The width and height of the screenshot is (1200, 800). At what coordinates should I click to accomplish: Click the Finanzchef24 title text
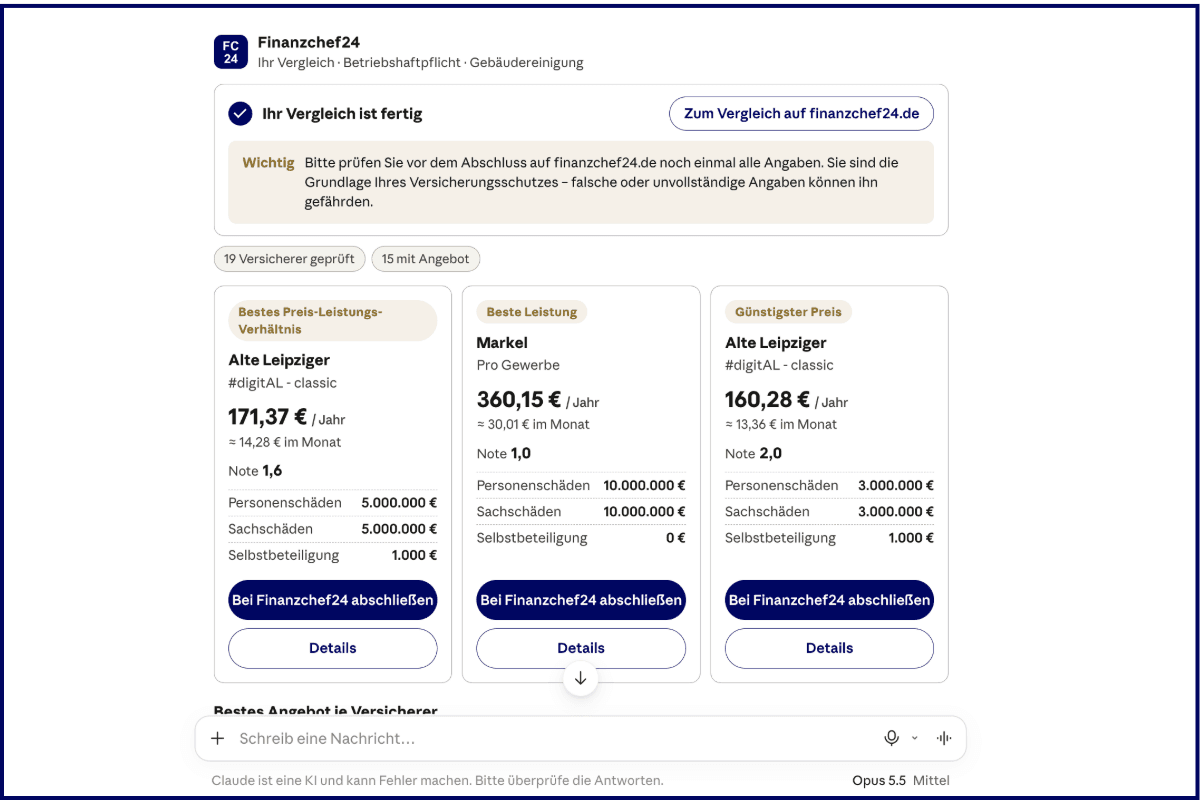click(x=309, y=42)
